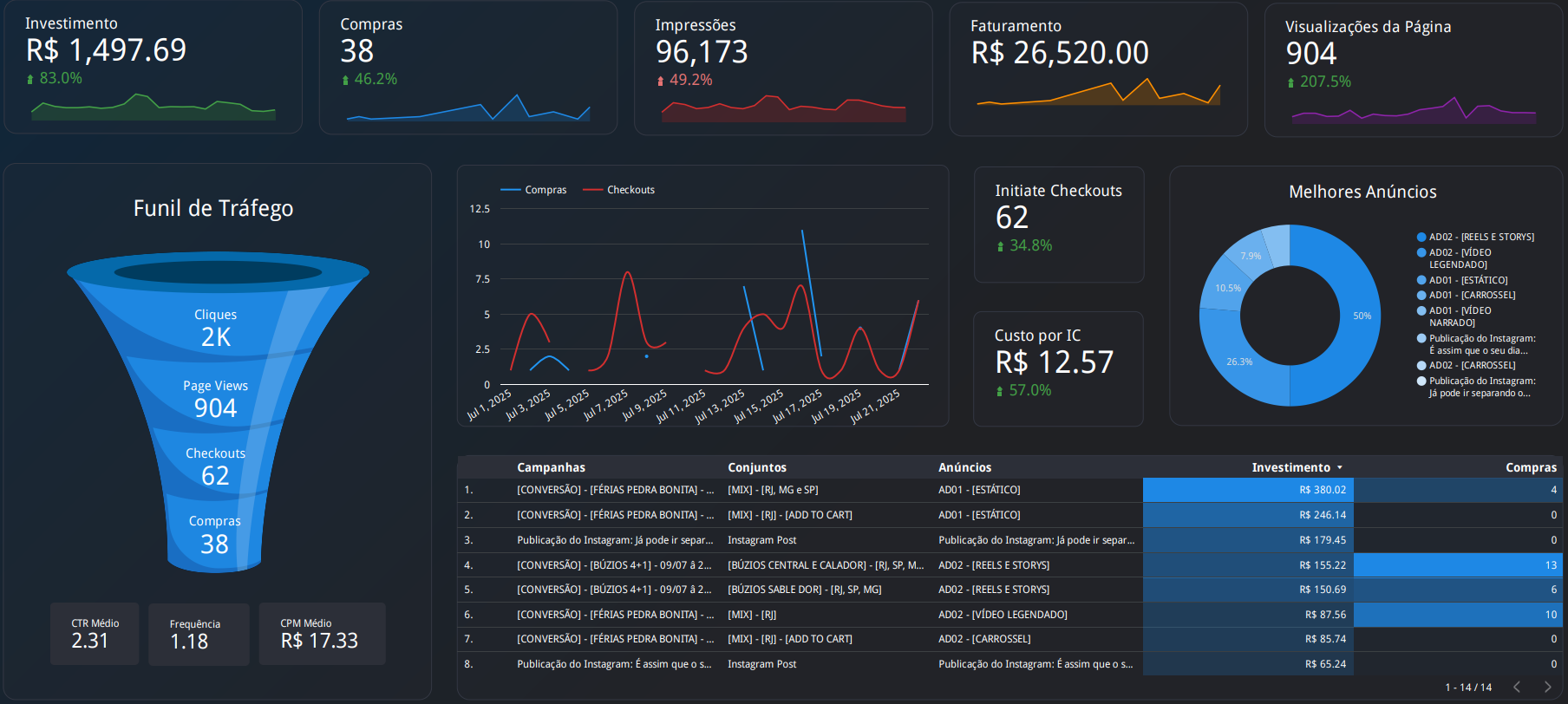Go to the next table page arrow
Screen dimensions: 1568x704
[1547, 687]
